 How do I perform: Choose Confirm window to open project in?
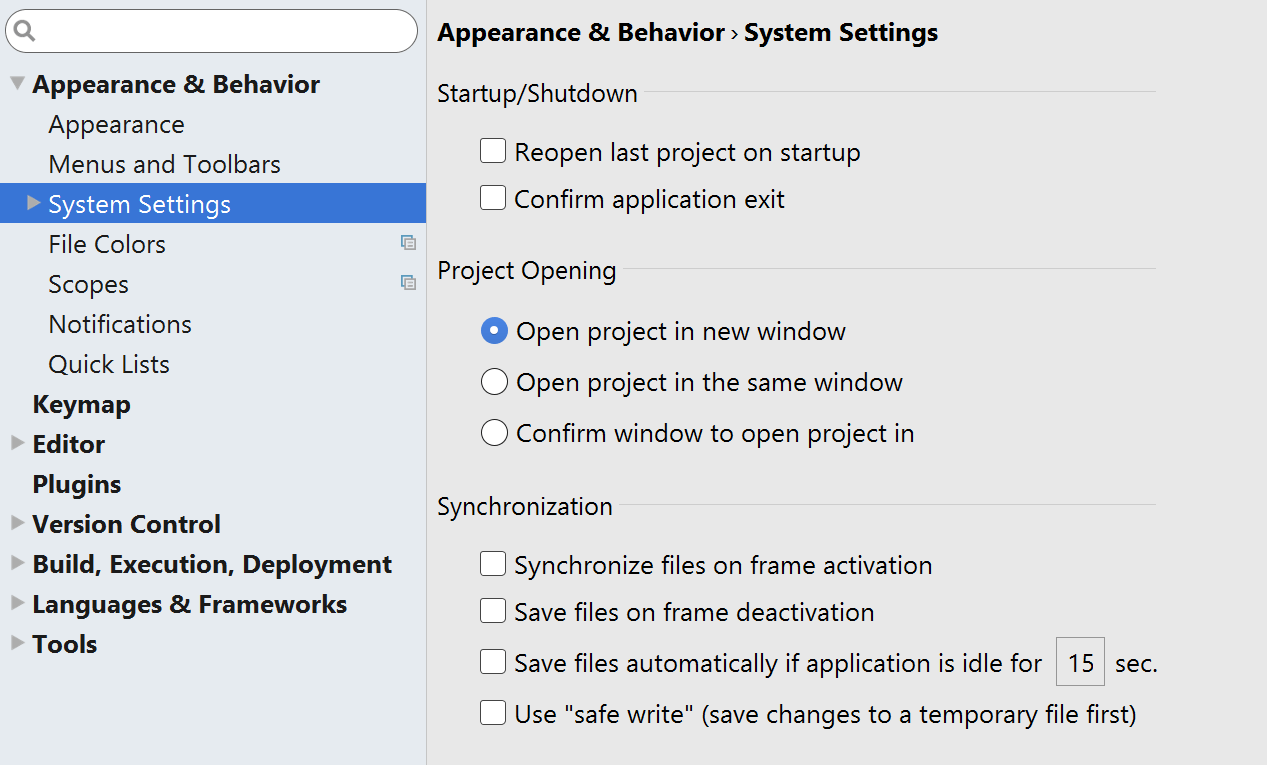click(495, 433)
